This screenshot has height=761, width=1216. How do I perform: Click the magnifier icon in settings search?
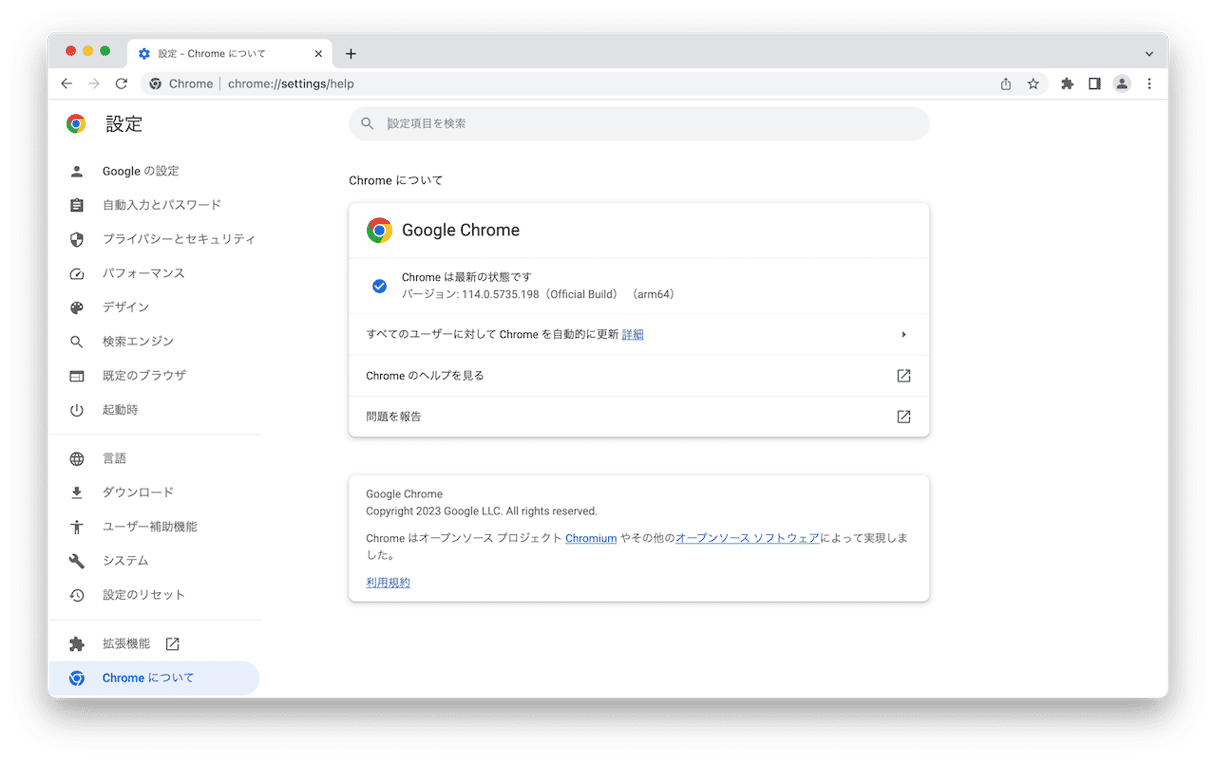pos(368,124)
